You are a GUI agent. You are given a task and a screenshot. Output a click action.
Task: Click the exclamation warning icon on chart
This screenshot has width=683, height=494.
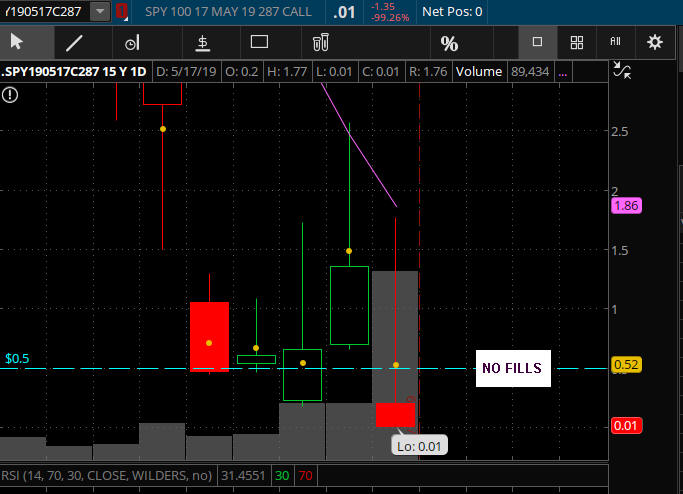click(10, 95)
